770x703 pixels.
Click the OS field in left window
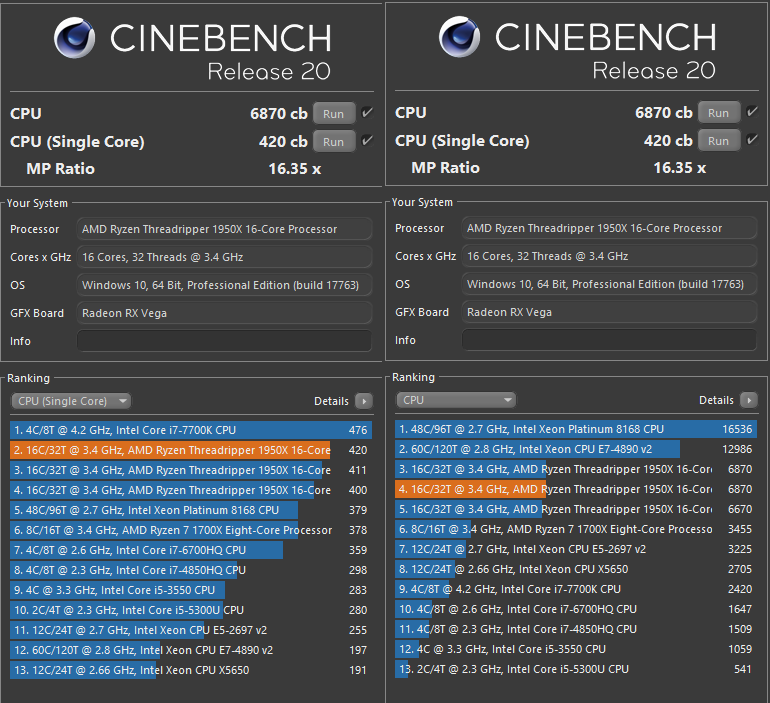tap(224, 285)
